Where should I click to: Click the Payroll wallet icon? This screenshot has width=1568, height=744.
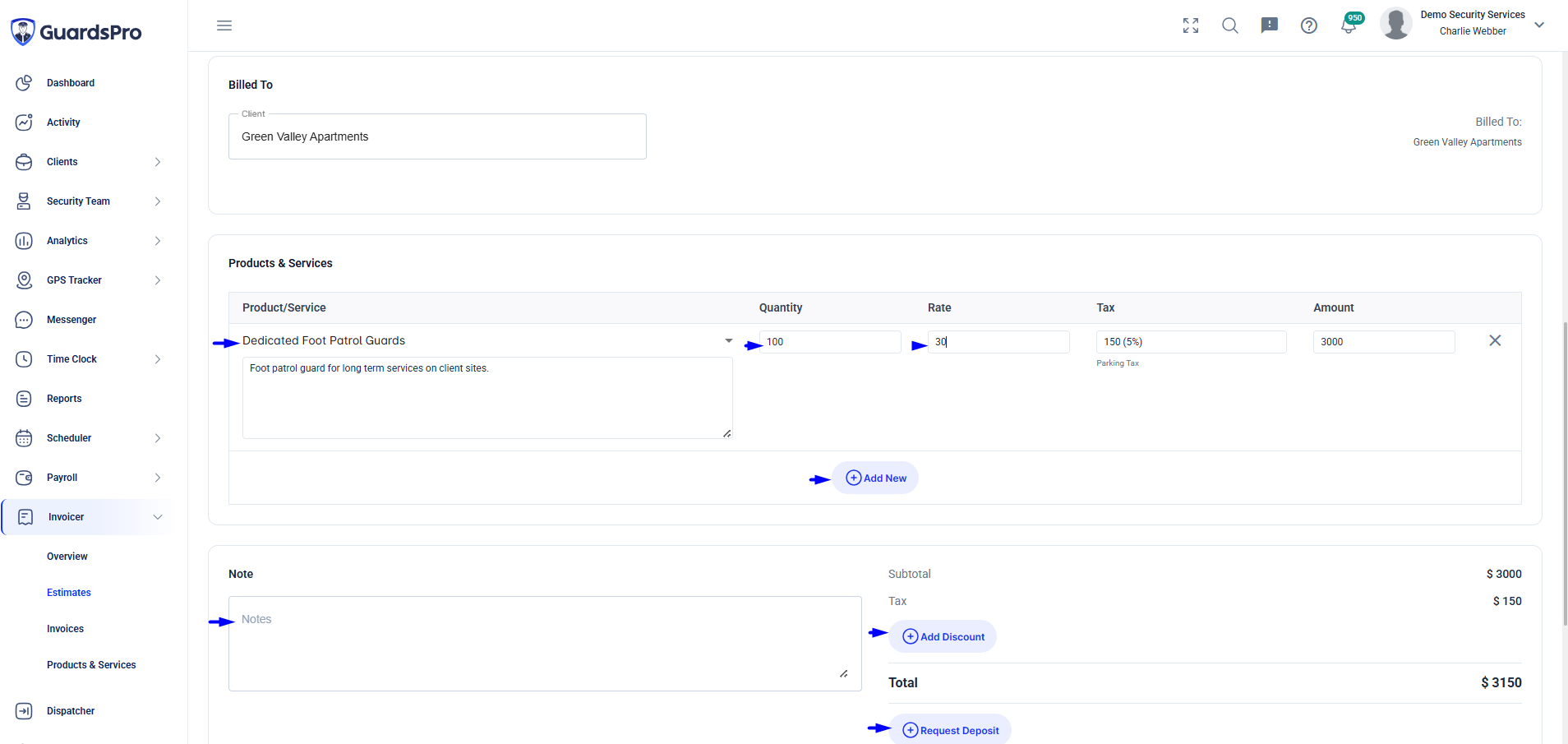(x=24, y=478)
